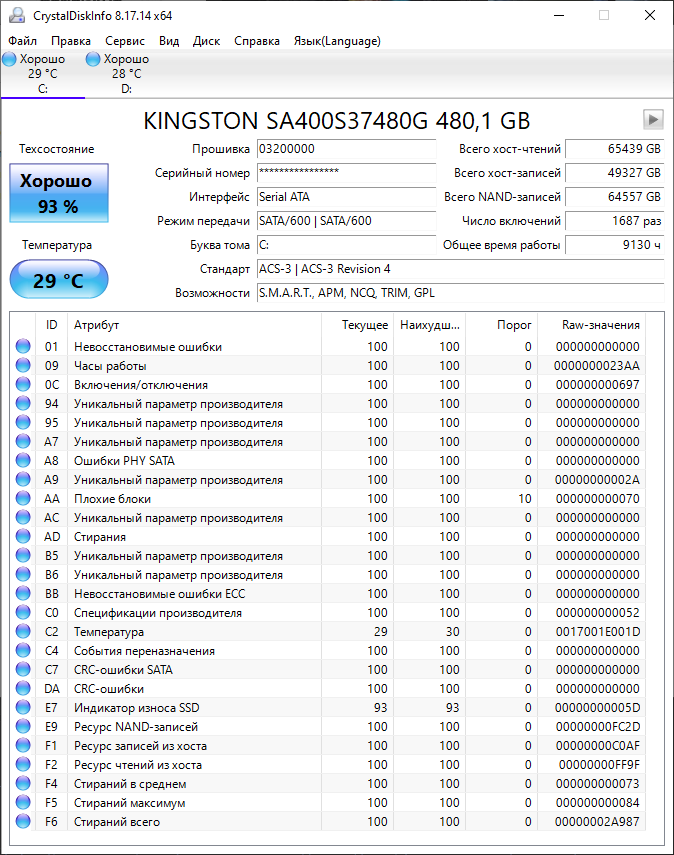
Task: Open the Правка menu
Action: point(71,41)
